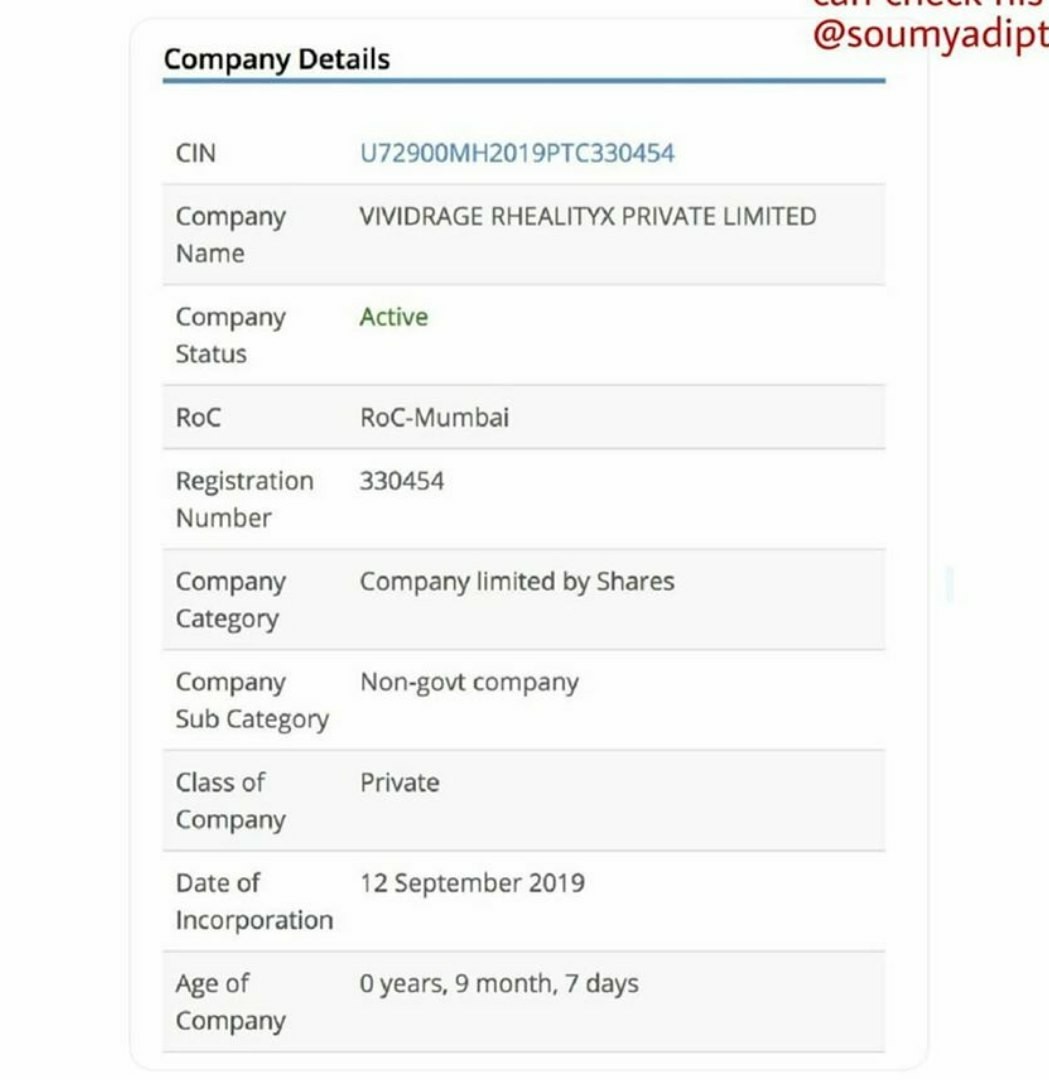Image resolution: width=1049 pixels, height=1080 pixels.
Task: Click the Company limited by Shares value
Action: (517, 582)
